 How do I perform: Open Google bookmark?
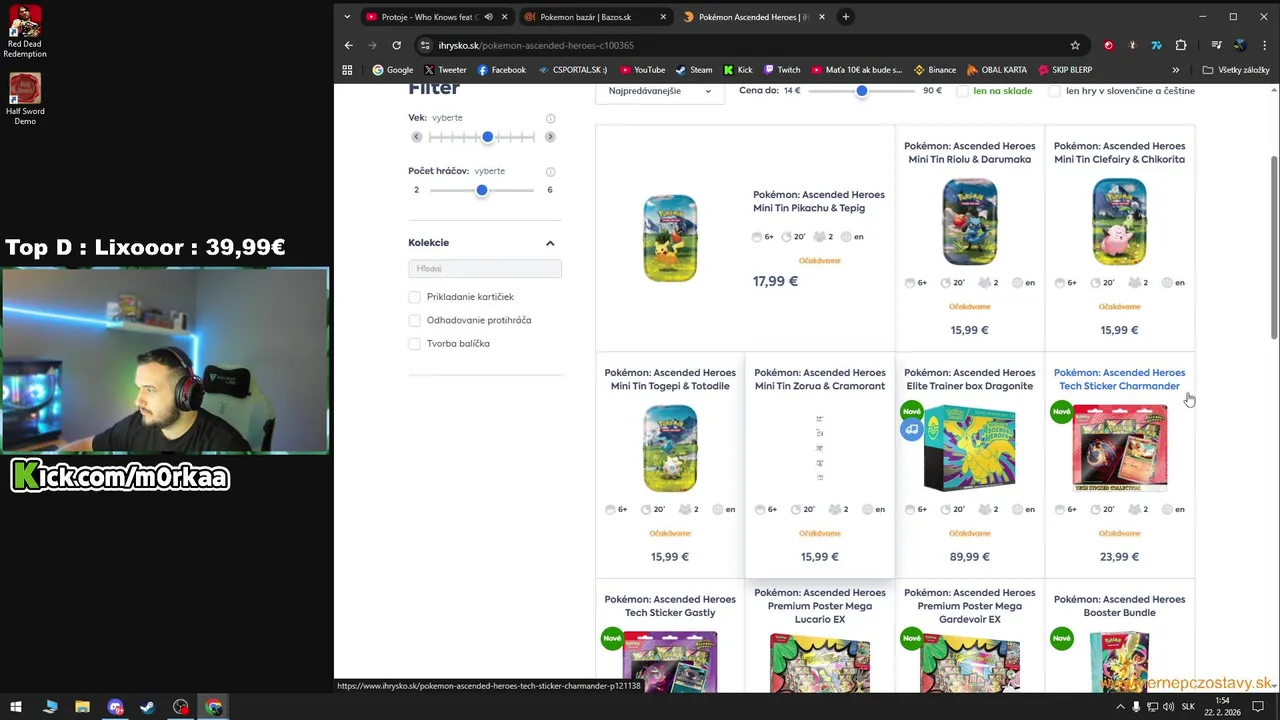(392, 70)
